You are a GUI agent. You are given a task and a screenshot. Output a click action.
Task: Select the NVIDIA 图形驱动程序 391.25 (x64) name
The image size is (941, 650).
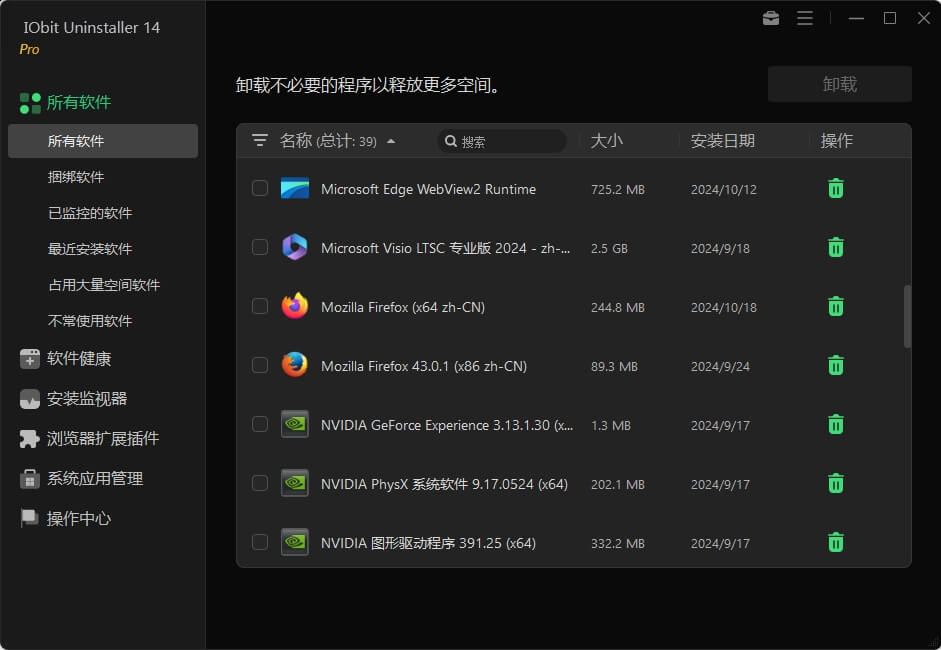(x=428, y=543)
